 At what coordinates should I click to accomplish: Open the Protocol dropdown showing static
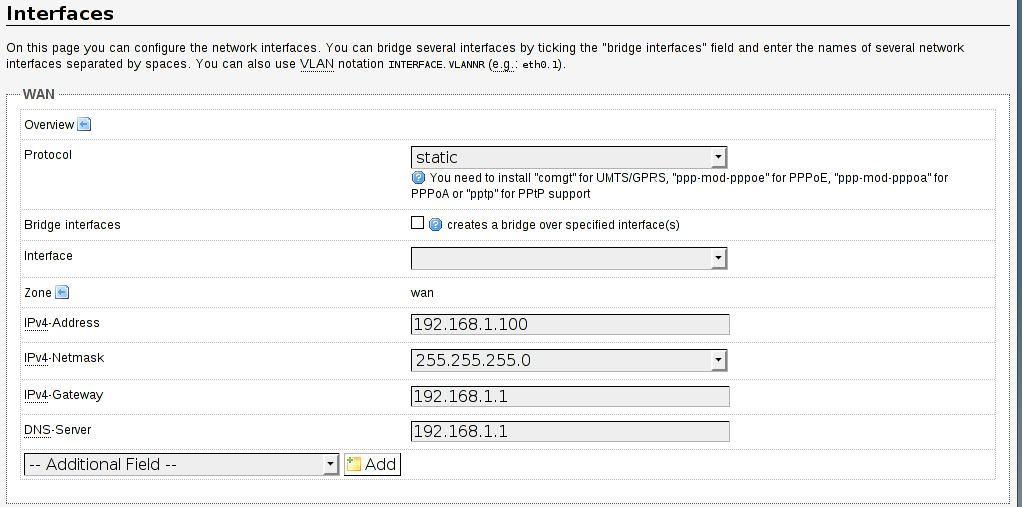(x=568, y=157)
